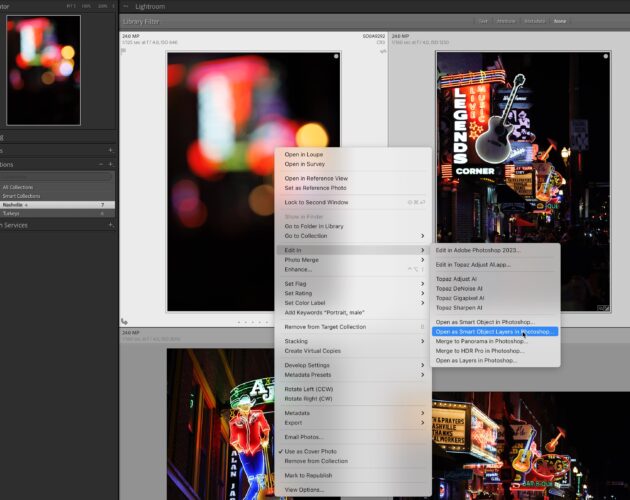Click the collections search field
630x500 pixels.
[x=56, y=176]
